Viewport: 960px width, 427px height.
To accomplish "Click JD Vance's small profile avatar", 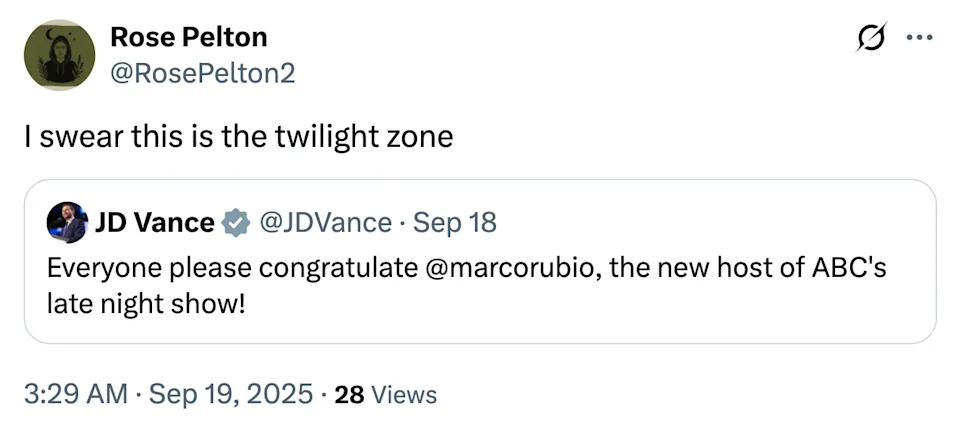I will click(x=67, y=222).
